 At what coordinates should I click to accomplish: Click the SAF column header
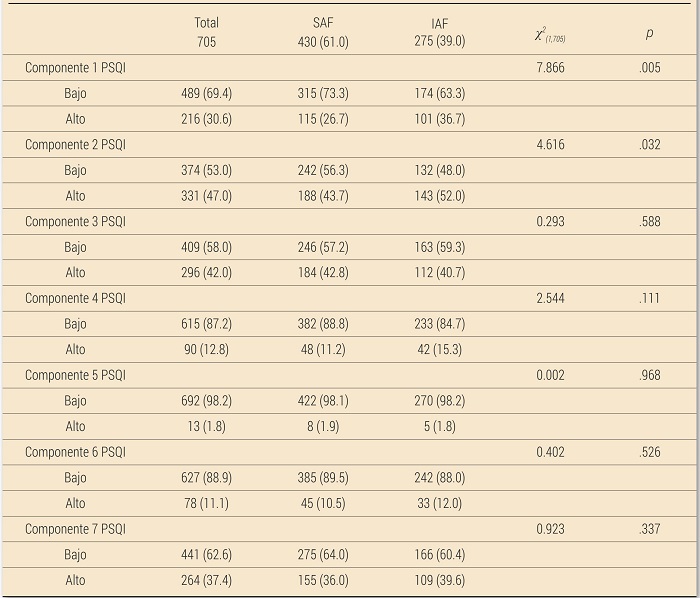322,32
